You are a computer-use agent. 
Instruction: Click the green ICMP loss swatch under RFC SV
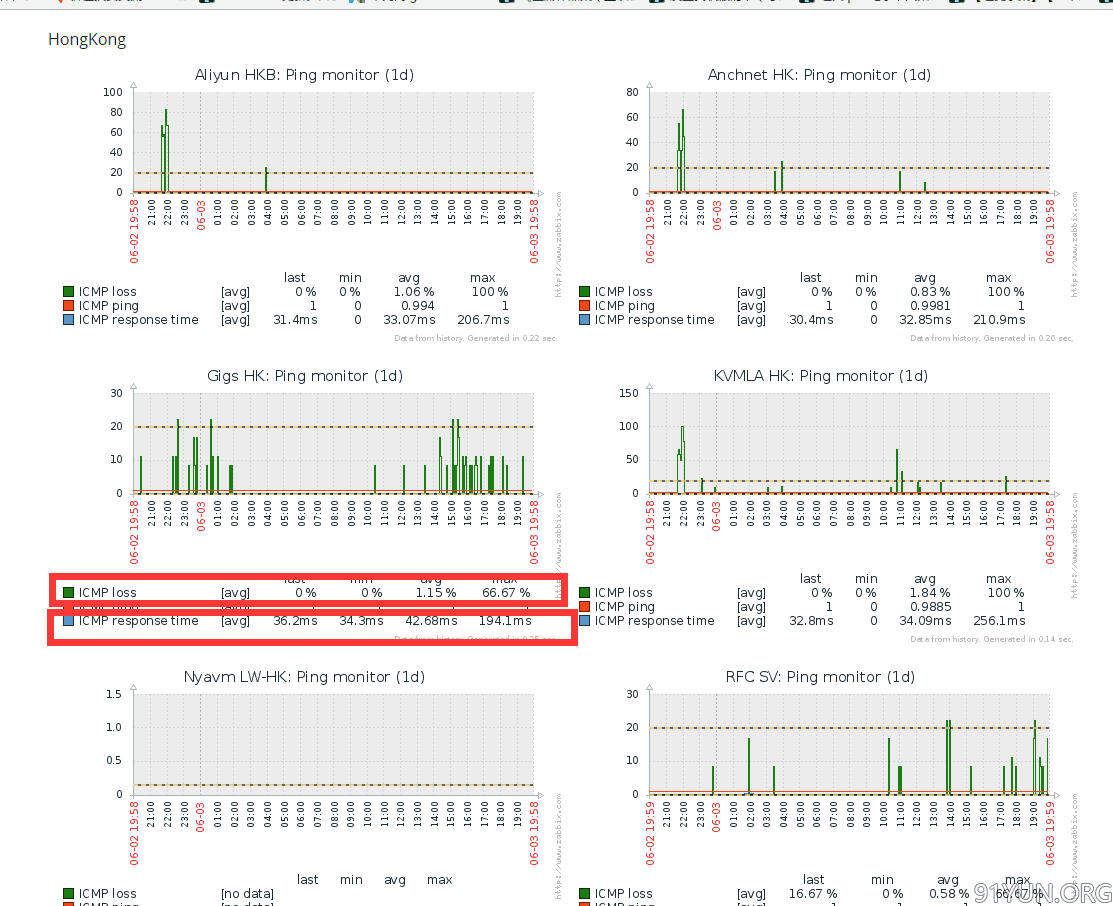pyautogui.click(x=584, y=894)
